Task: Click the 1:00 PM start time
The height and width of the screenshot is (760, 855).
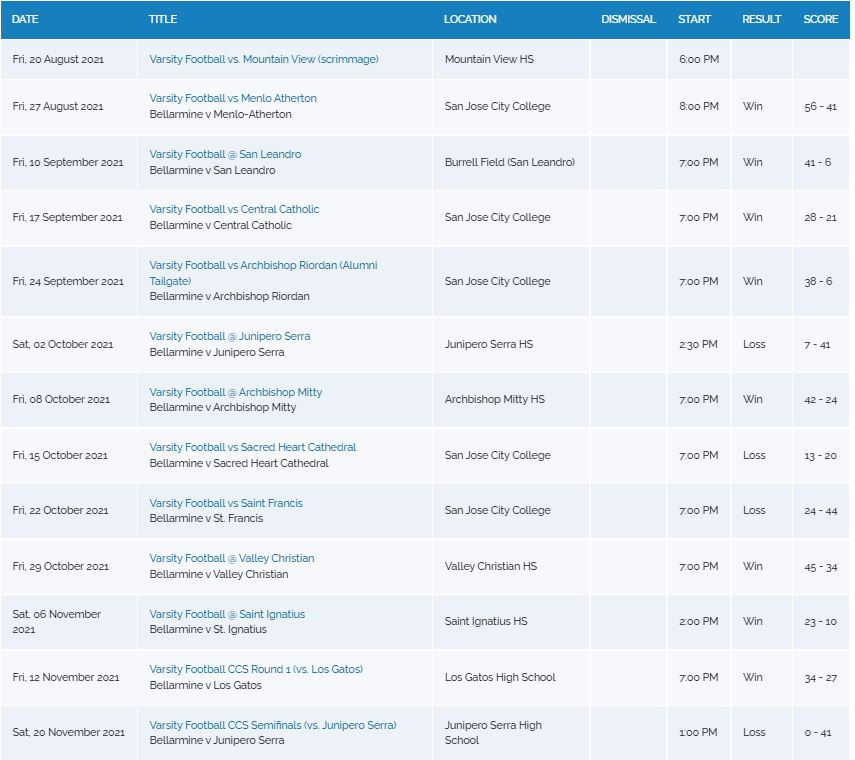Action: pos(698,732)
